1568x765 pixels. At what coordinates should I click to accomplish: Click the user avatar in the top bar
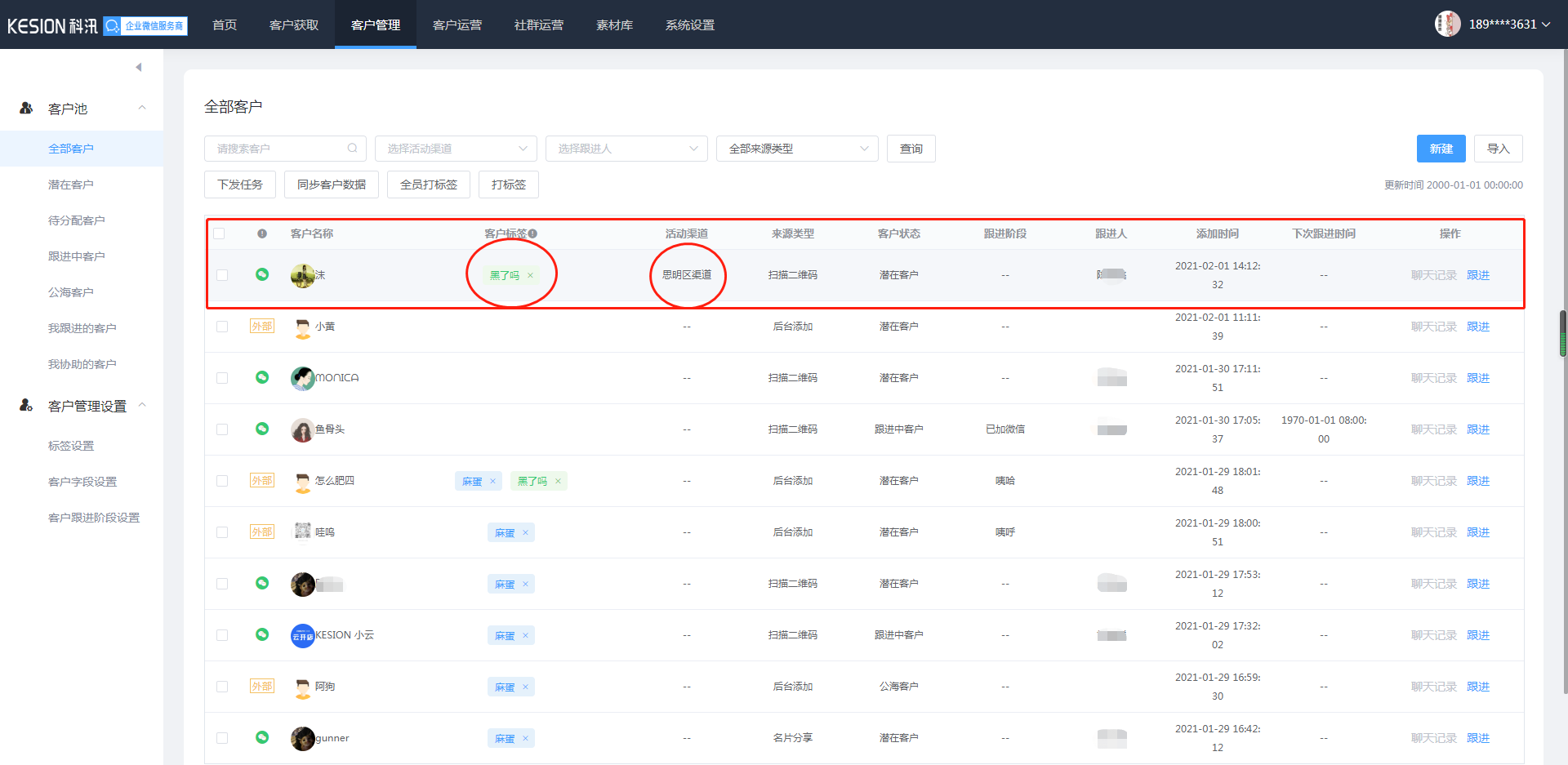[x=1447, y=24]
